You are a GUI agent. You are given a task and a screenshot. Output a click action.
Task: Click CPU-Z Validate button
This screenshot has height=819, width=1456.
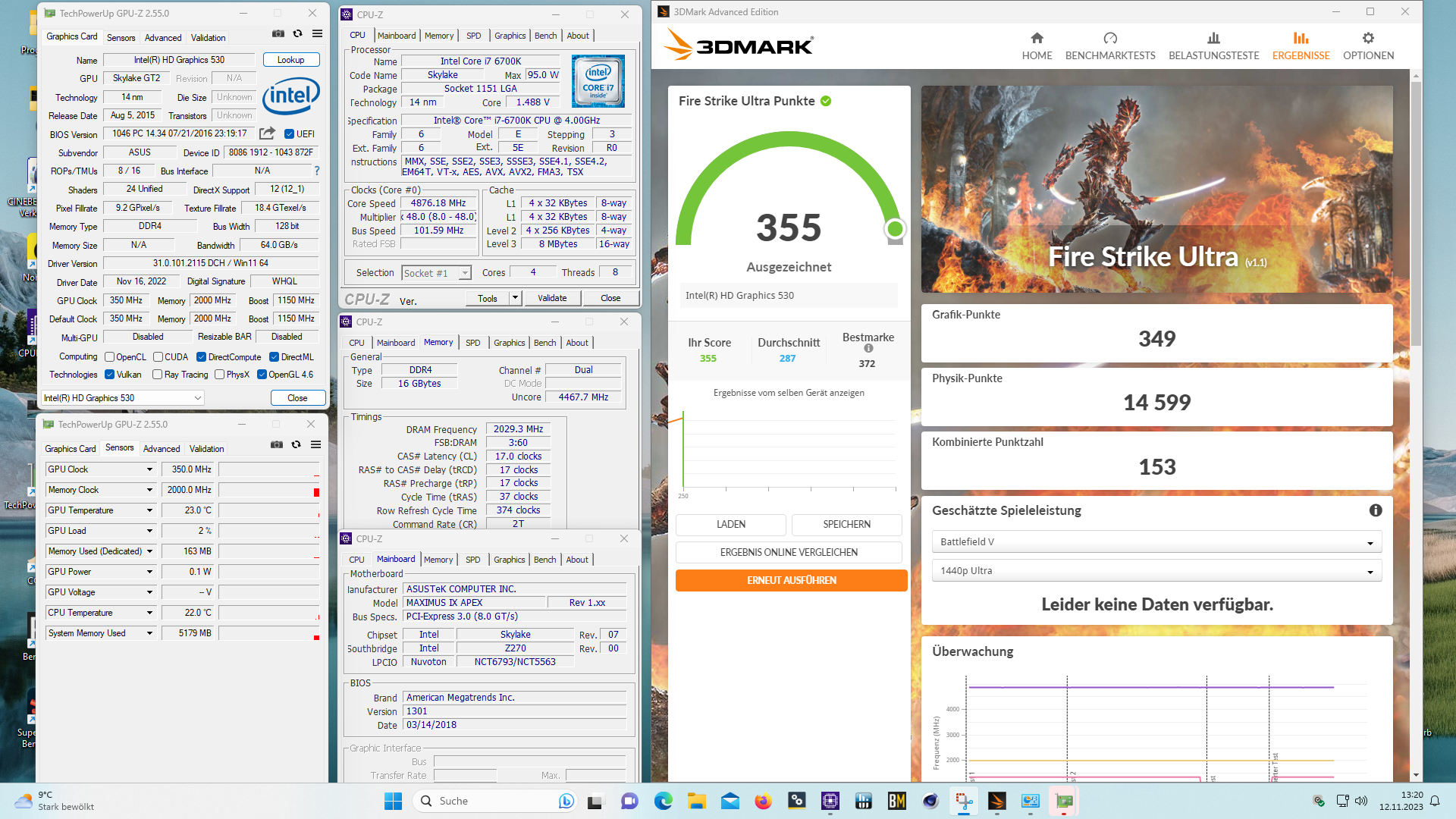pos(552,298)
